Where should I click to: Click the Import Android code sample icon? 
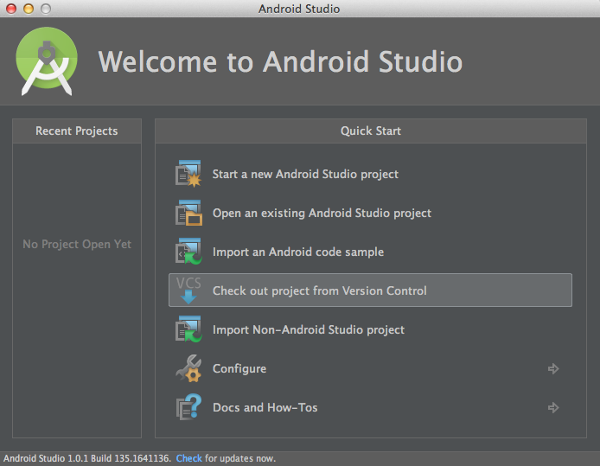pyautogui.click(x=188, y=252)
